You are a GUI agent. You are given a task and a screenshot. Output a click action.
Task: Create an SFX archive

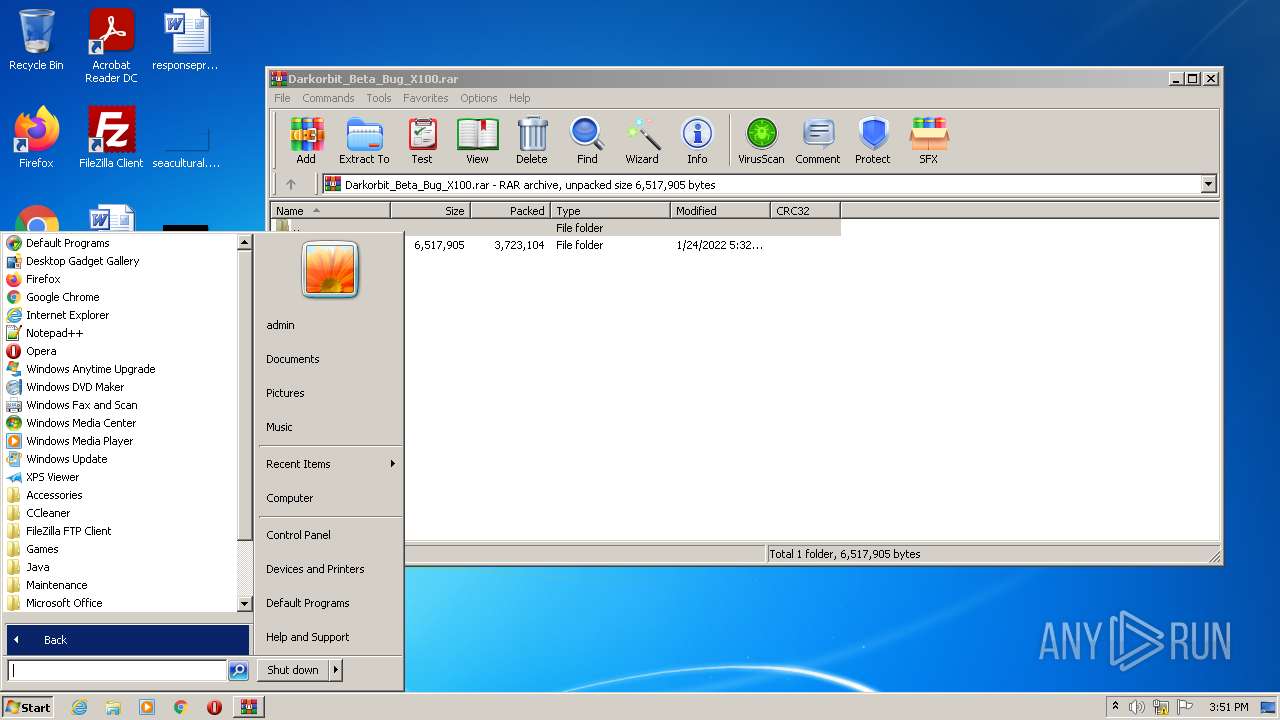point(929,140)
